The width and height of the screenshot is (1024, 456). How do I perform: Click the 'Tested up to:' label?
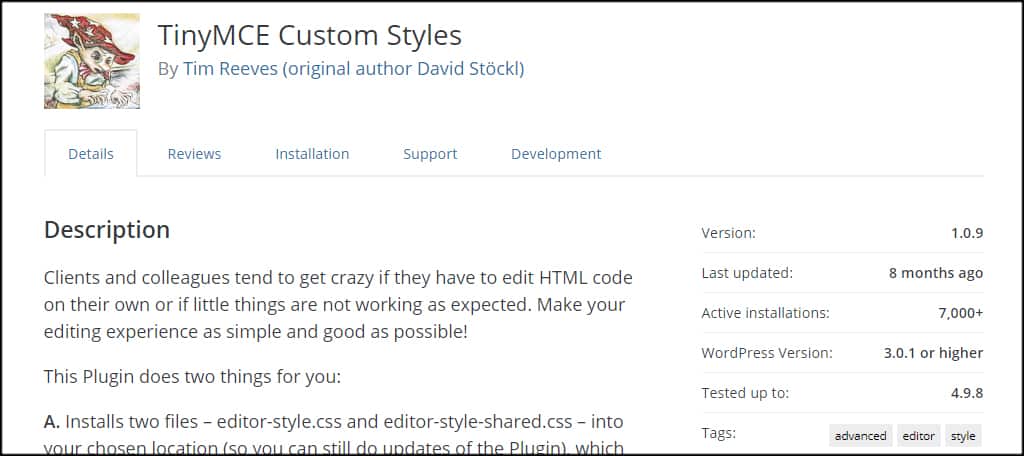click(x=745, y=393)
